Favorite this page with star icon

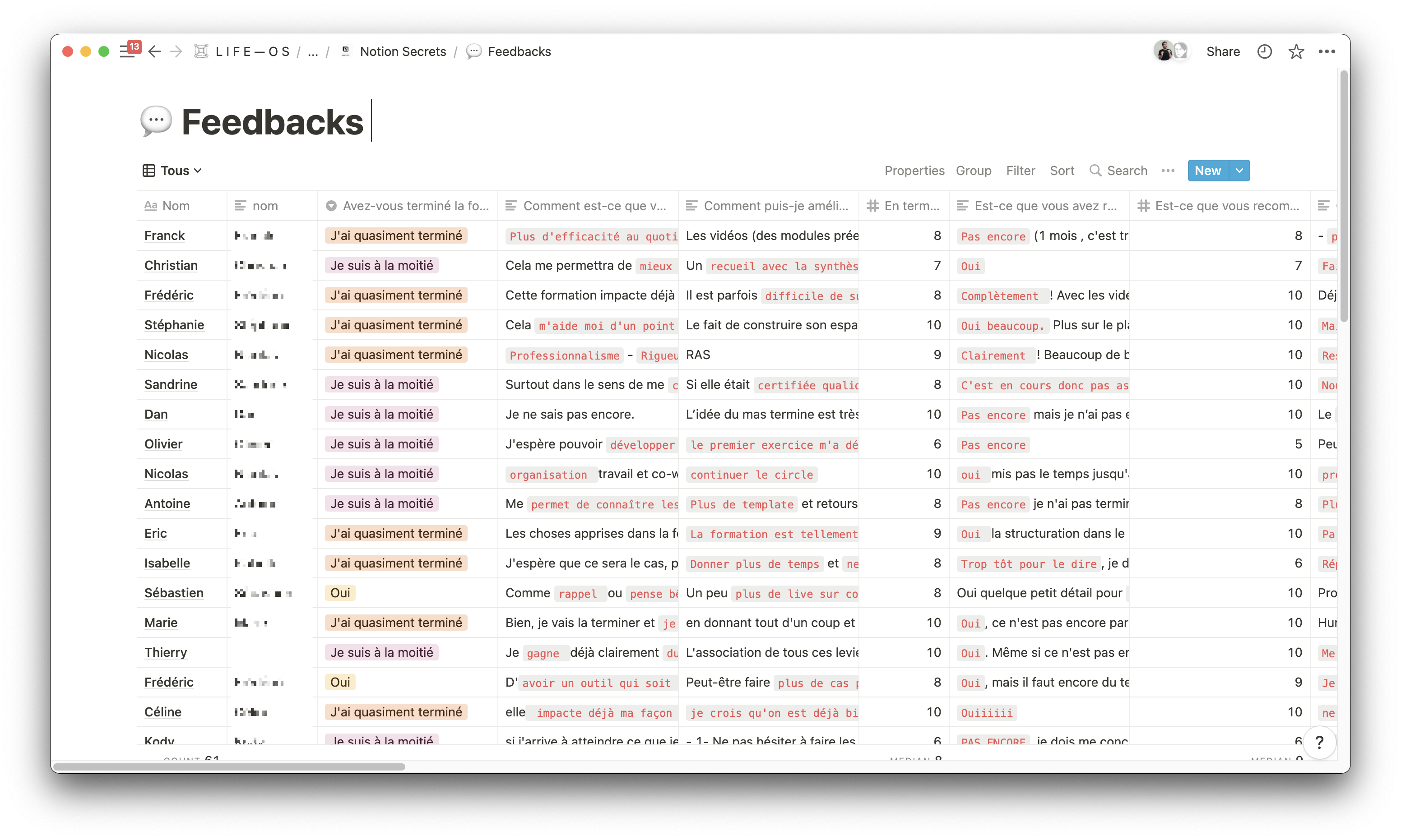tap(1296, 51)
